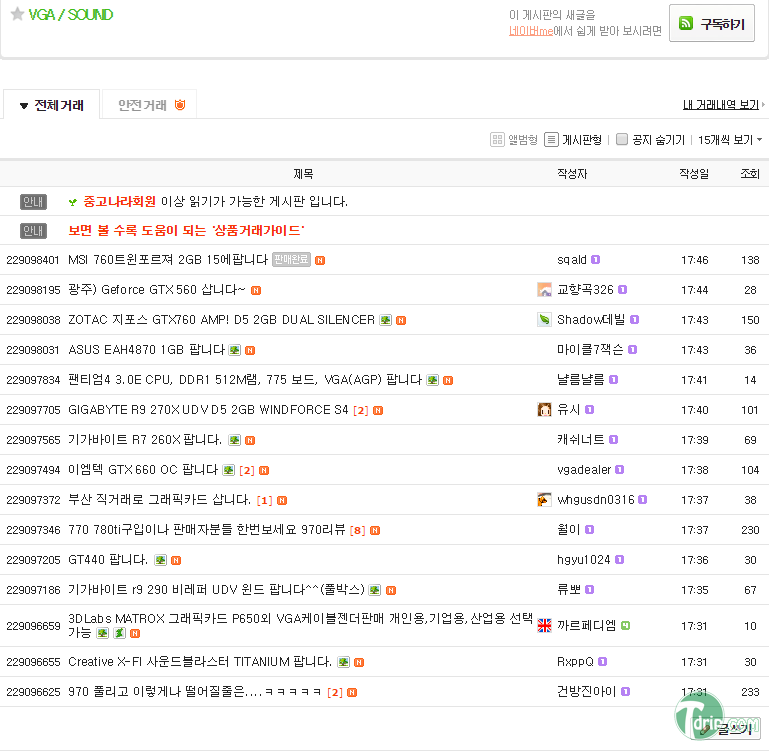Open post ASUS EAH4870 1GB 팝니다

point(146,350)
